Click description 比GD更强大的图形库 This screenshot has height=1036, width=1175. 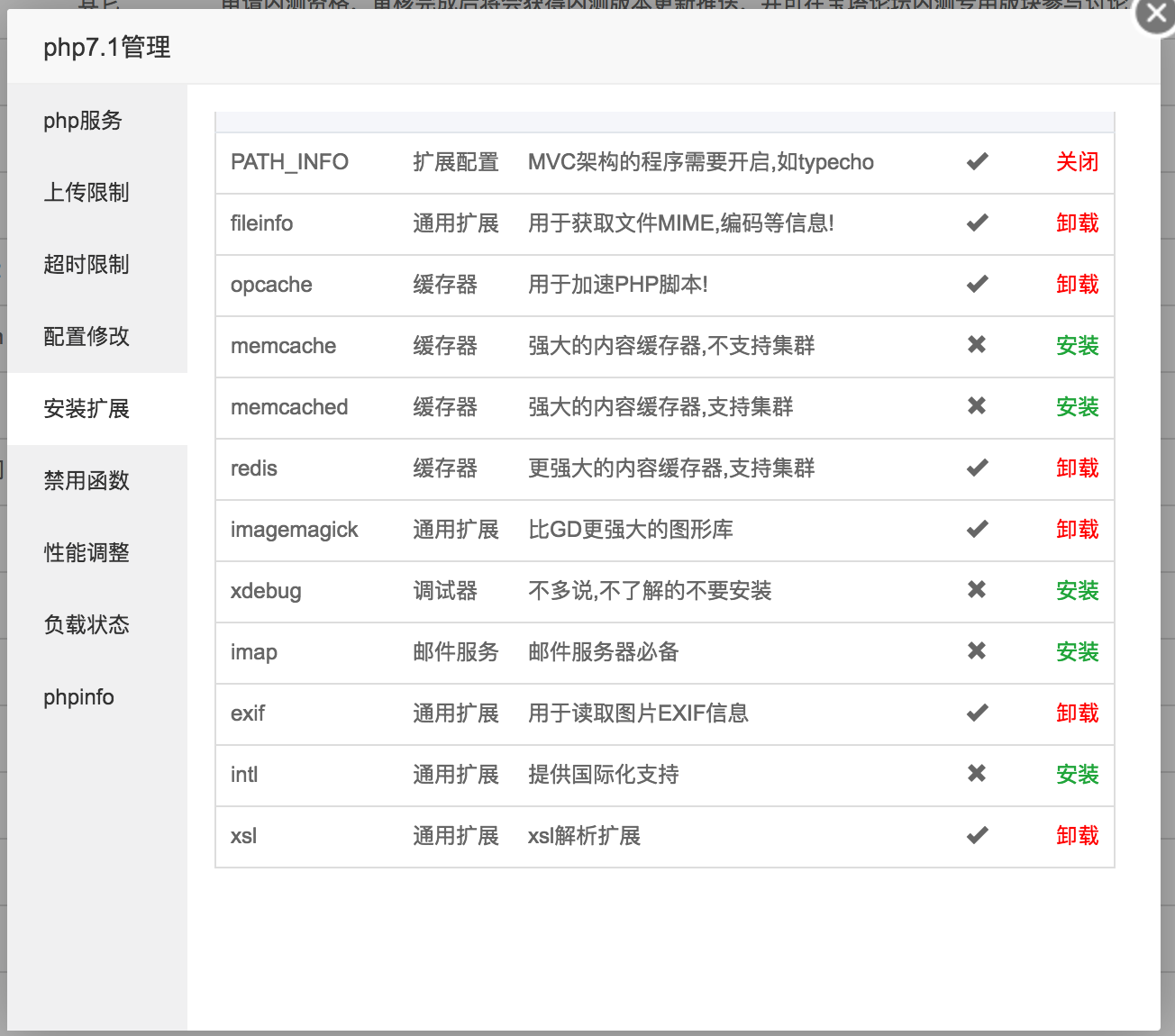pos(631,530)
